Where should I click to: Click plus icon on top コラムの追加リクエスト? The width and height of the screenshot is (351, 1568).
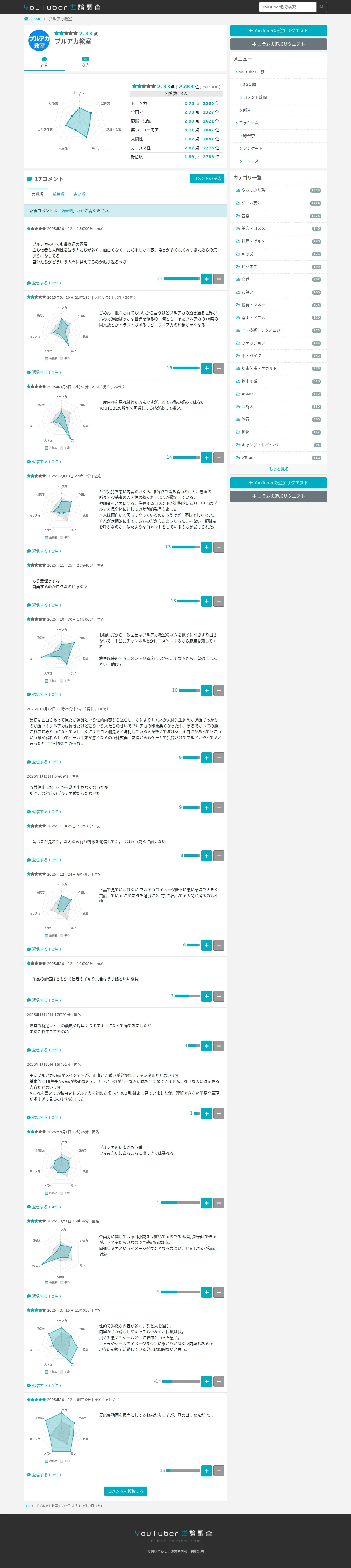(x=254, y=44)
